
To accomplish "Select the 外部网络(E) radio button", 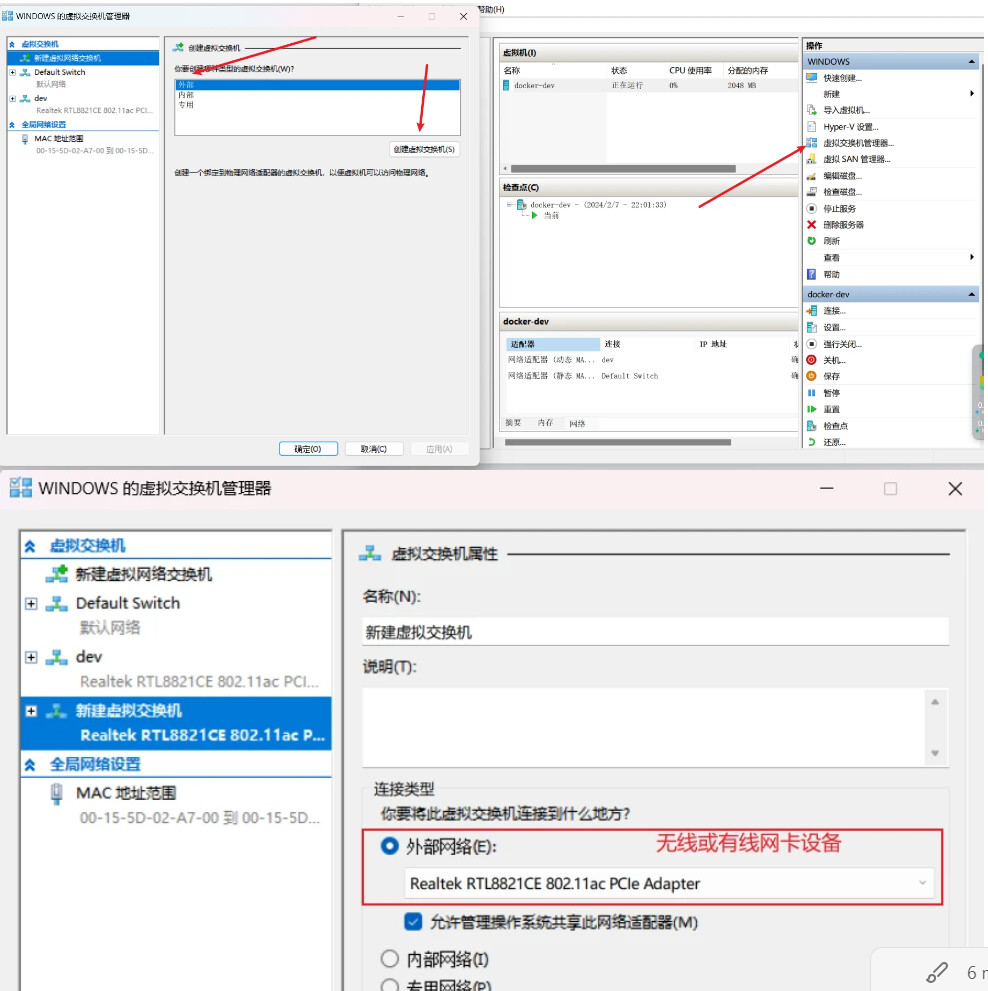I will coord(390,846).
